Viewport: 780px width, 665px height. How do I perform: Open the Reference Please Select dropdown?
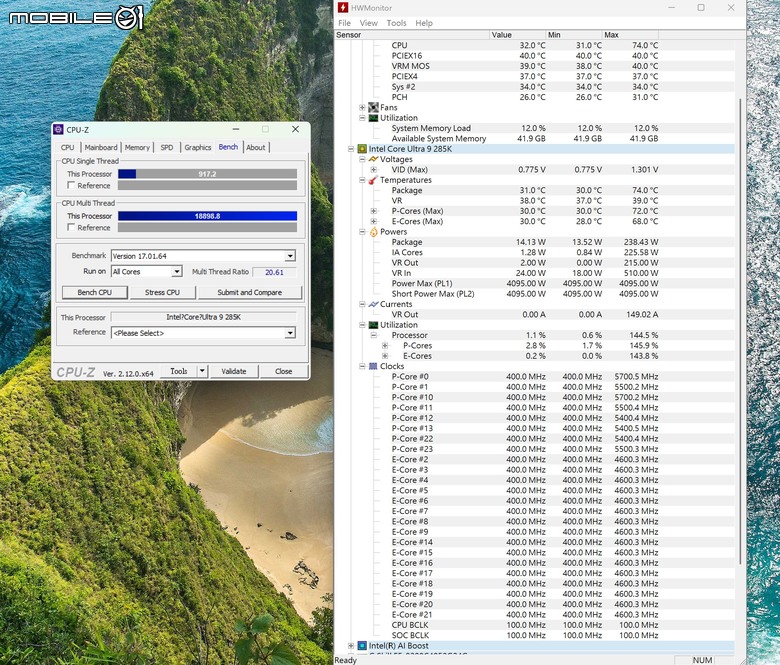[290, 333]
